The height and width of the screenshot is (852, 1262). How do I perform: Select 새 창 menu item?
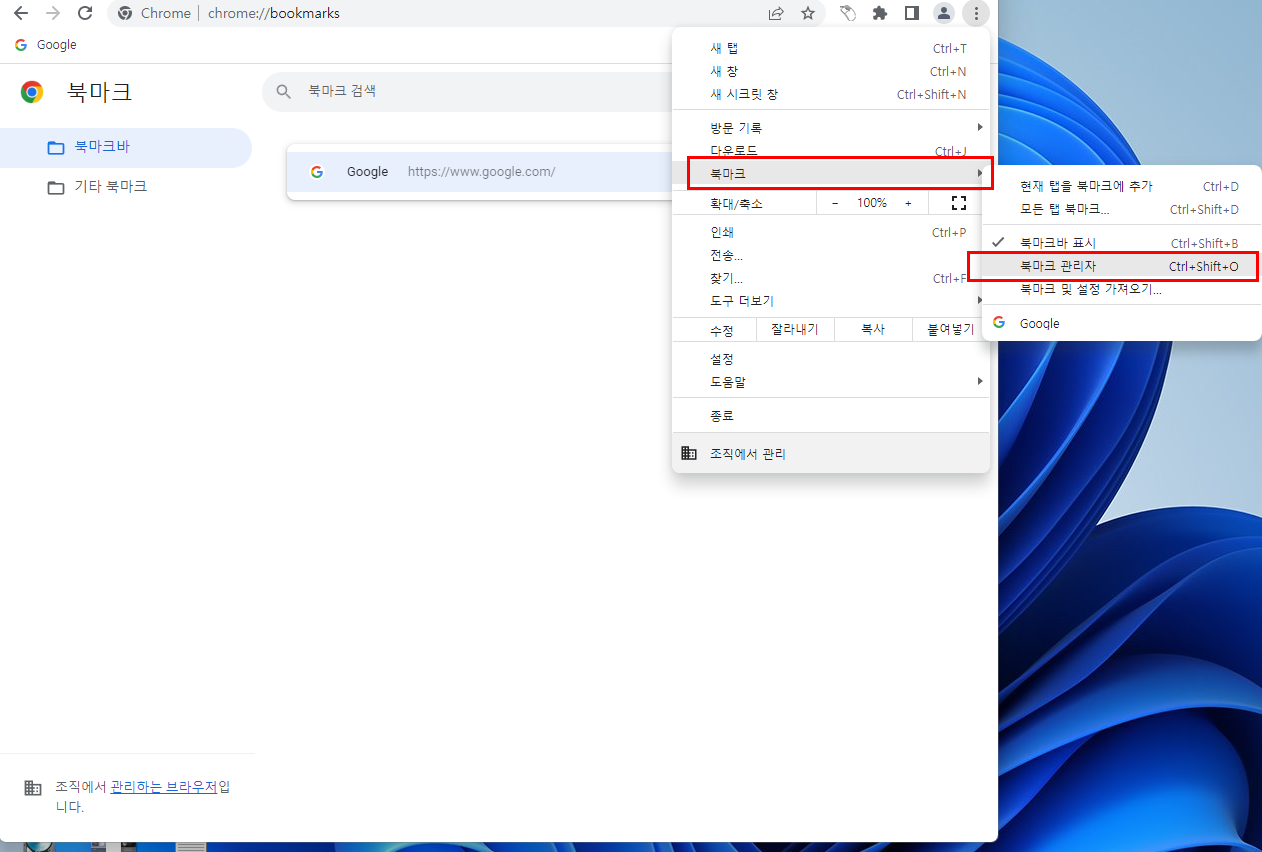point(831,71)
